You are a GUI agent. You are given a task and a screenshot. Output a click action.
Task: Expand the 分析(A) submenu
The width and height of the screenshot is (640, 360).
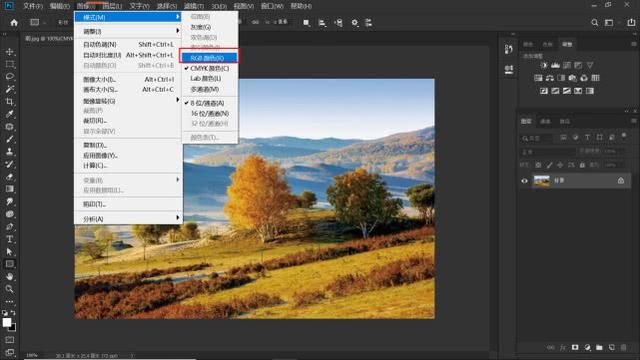click(128, 219)
